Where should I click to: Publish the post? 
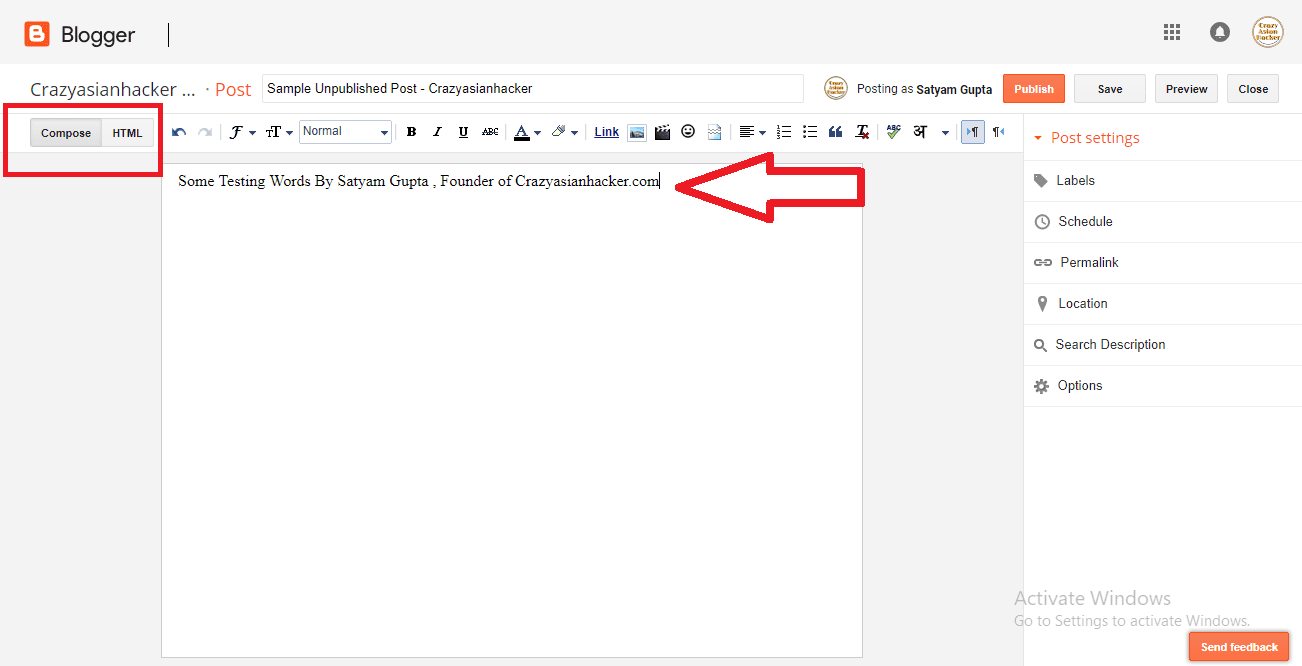tap(1033, 88)
